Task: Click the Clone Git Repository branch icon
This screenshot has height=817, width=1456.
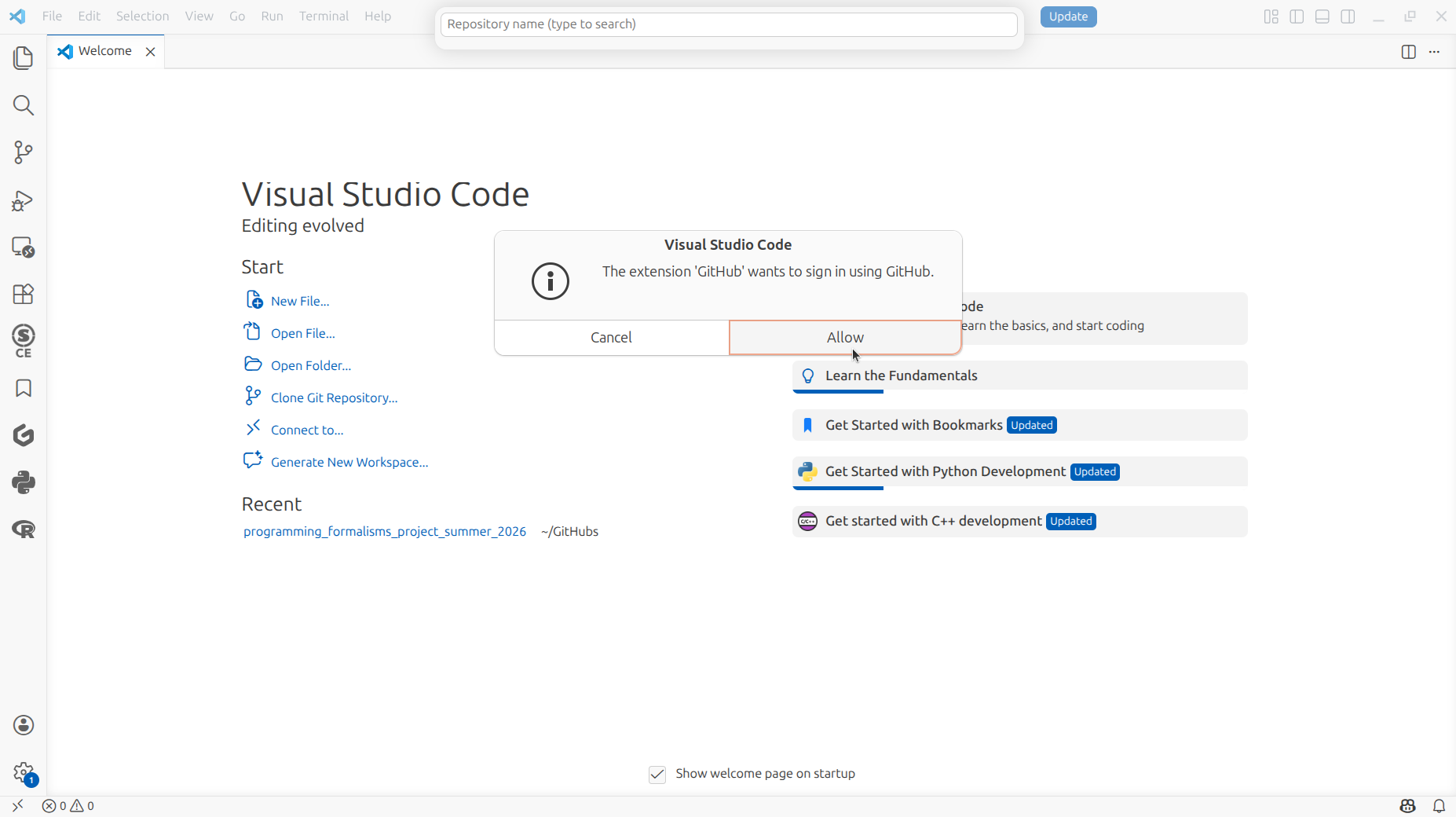Action: point(252,396)
